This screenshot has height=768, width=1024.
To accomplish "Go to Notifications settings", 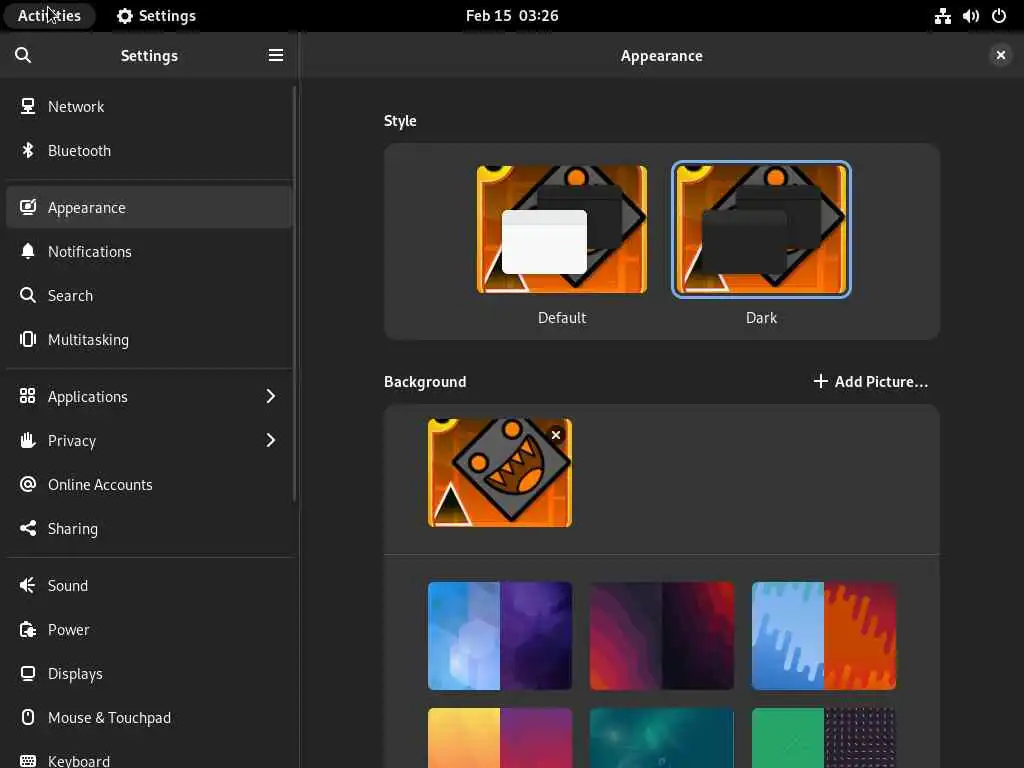I will tap(149, 251).
